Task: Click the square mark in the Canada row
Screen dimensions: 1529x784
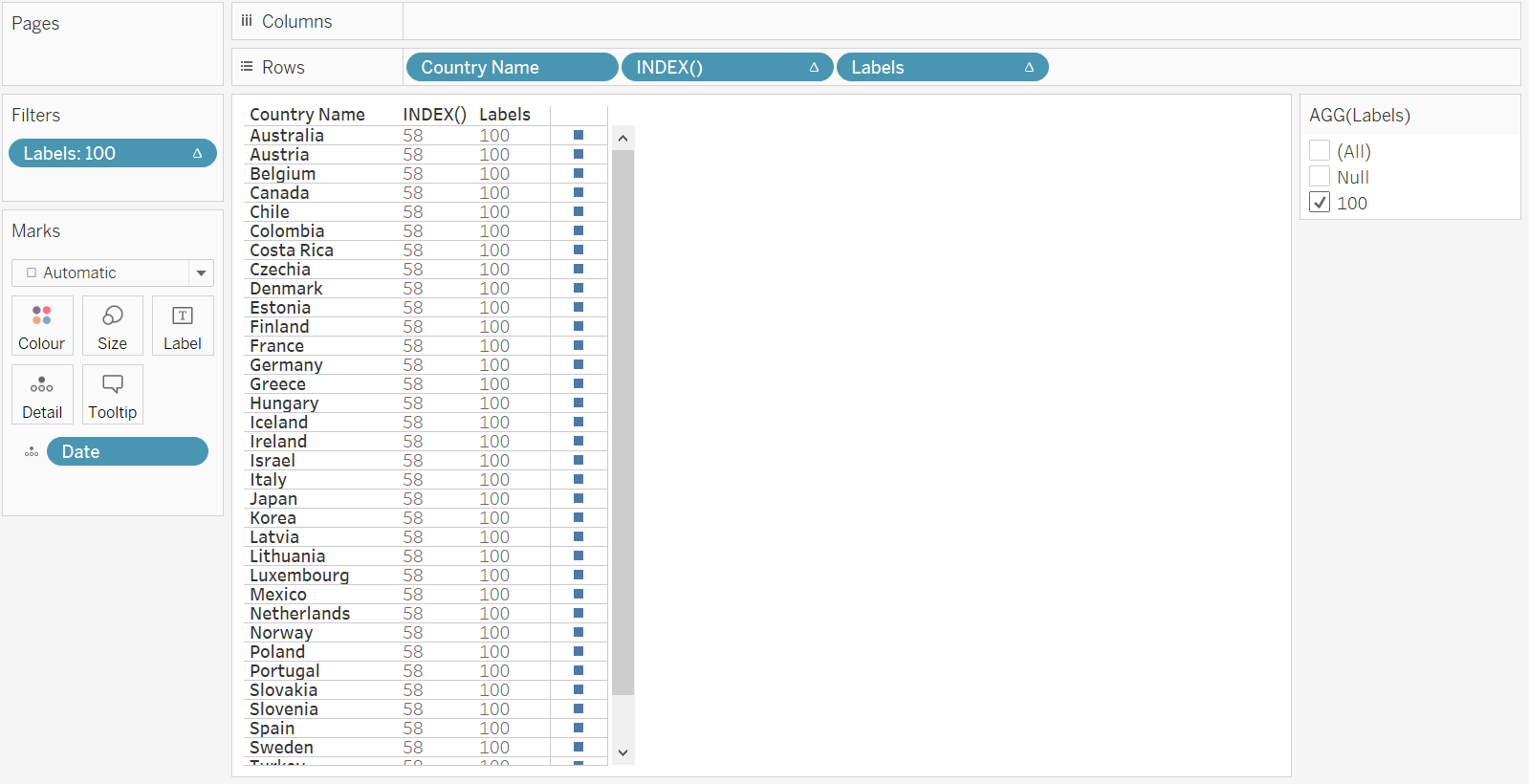Action: (579, 192)
